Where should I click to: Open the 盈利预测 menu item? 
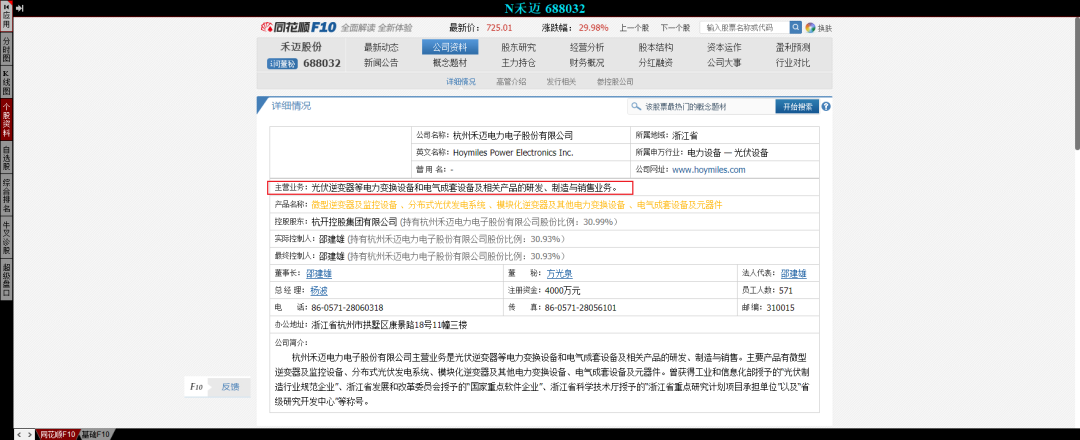[x=793, y=48]
